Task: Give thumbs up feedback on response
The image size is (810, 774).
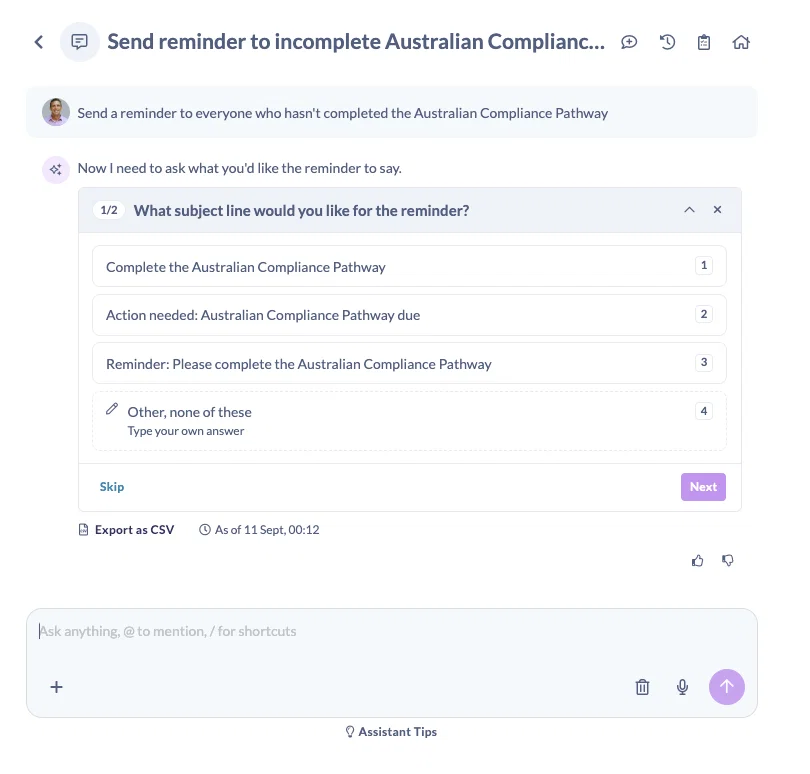Action: click(x=697, y=561)
